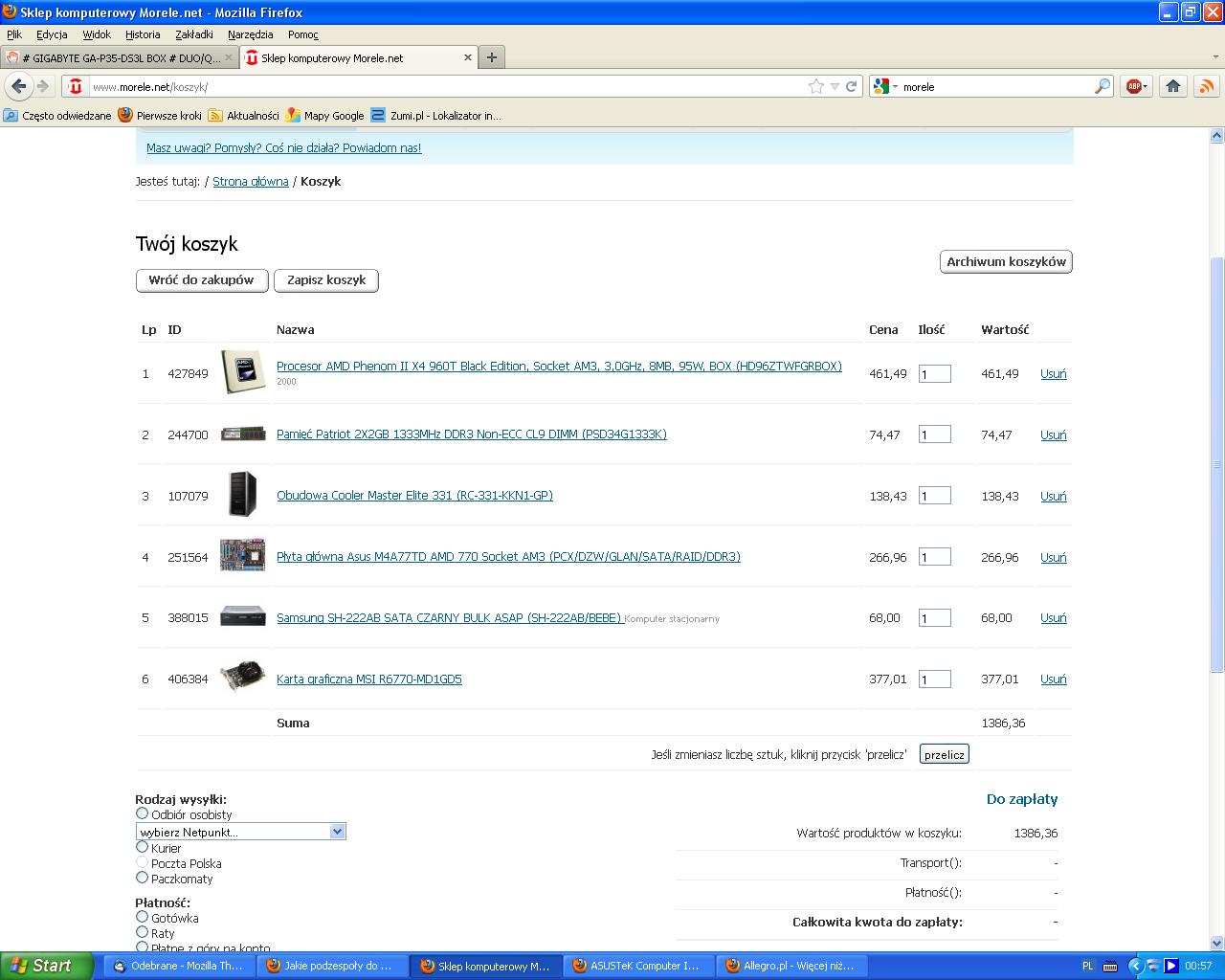Switch to the ASUSTeK Computer taskbar window
This screenshot has width=1225, height=980.
(x=637, y=966)
